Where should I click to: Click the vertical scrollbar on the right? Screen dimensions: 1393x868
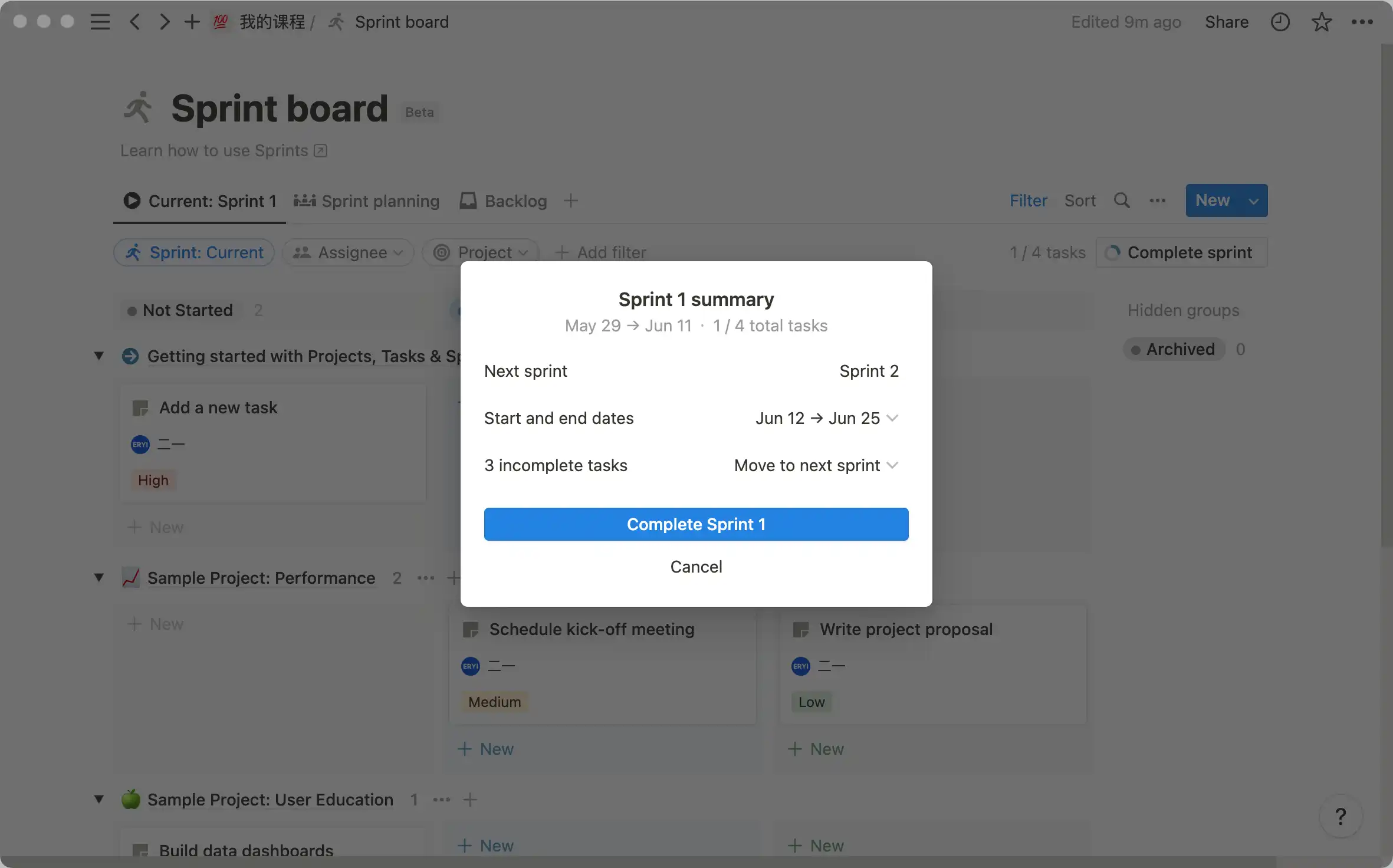(x=1386, y=295)
